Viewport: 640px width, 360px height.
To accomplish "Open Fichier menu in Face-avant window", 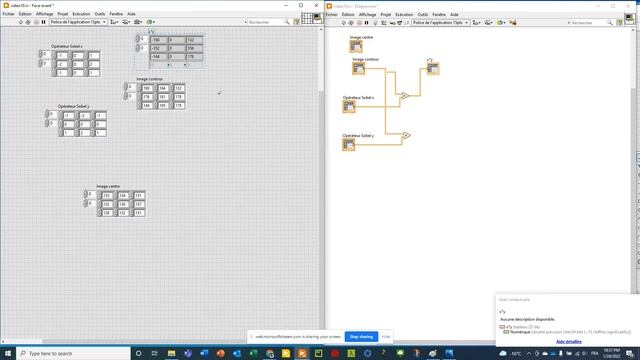I will [x=8, y=14].
